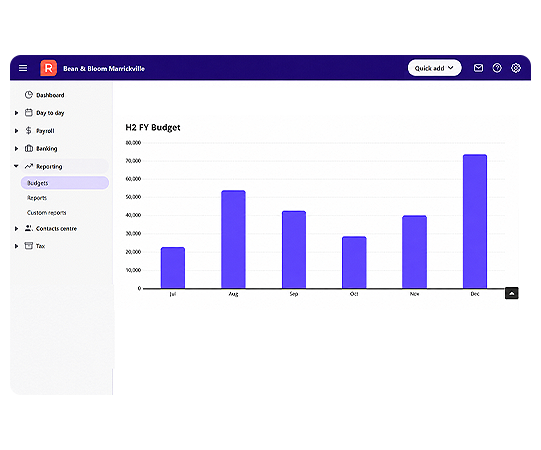
Task: Expand the Banking arrow
Action: tap(16, 148)
